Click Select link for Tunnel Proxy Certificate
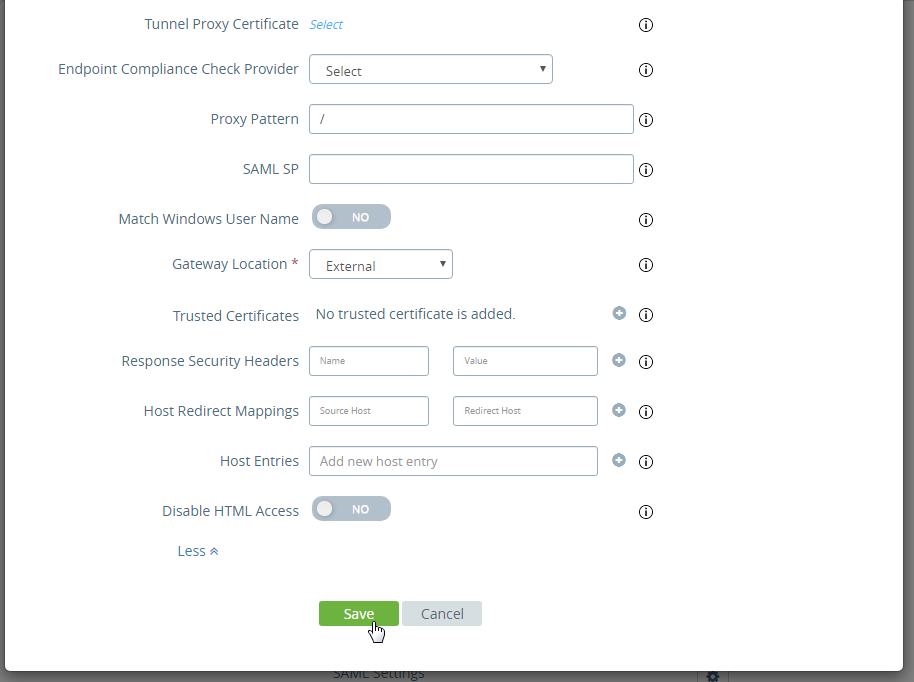The height and width of the screenshot is (682, 914). pyautogui.click(x=326, y=24)
